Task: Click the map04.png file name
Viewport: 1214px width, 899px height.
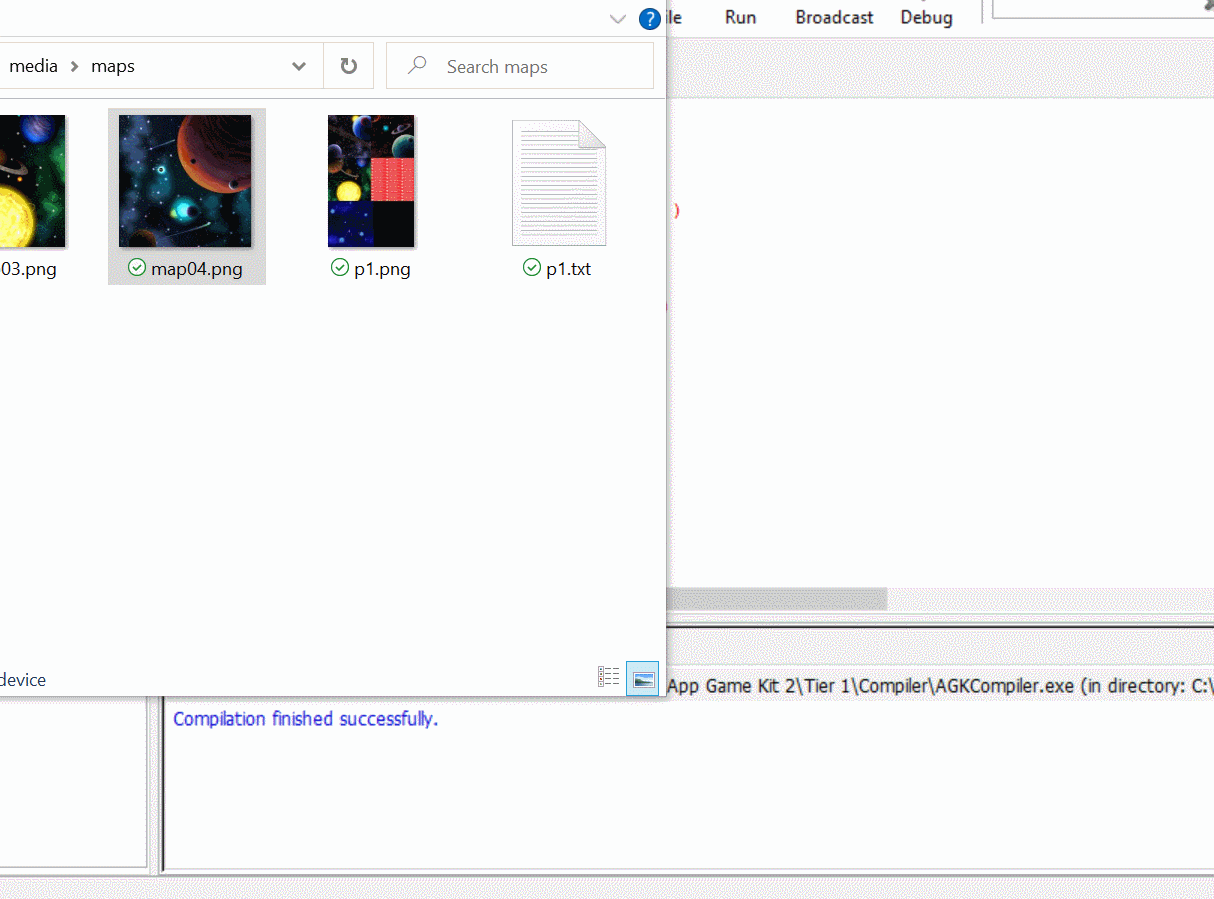Action: 197,269
